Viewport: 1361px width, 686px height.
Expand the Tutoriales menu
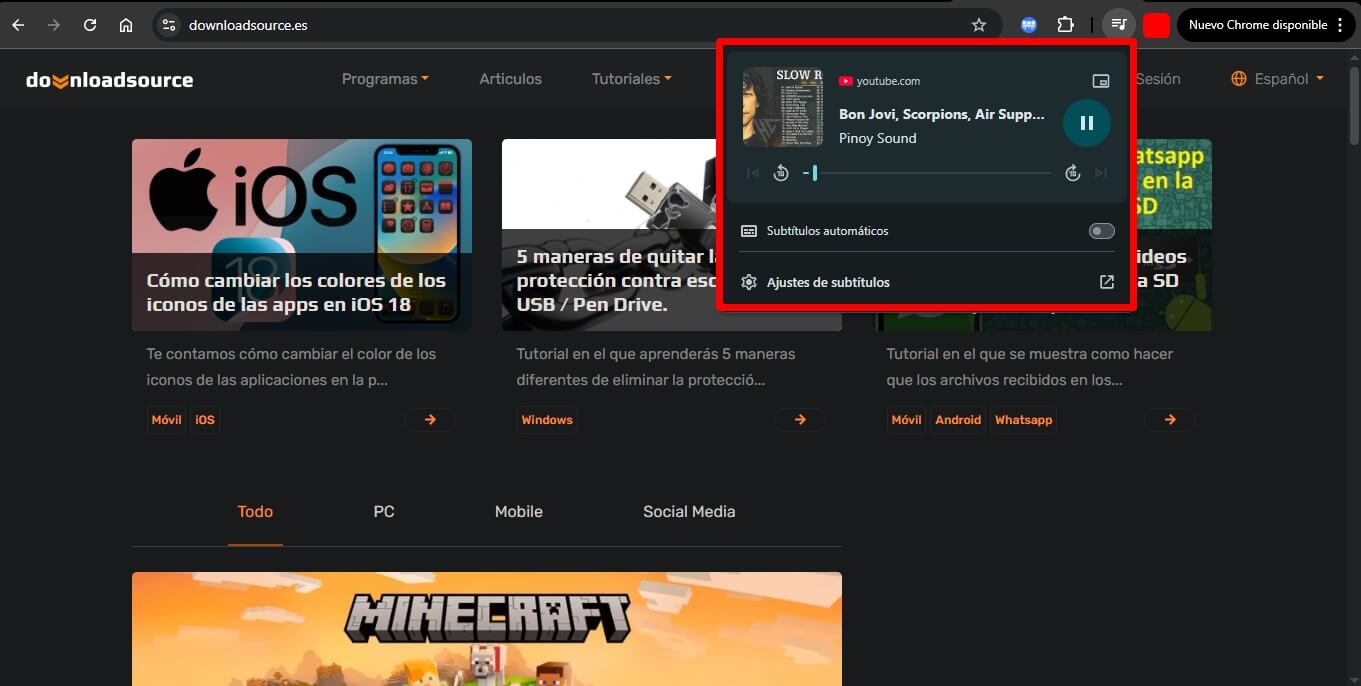pyautogui.click(x=631, y=79)
